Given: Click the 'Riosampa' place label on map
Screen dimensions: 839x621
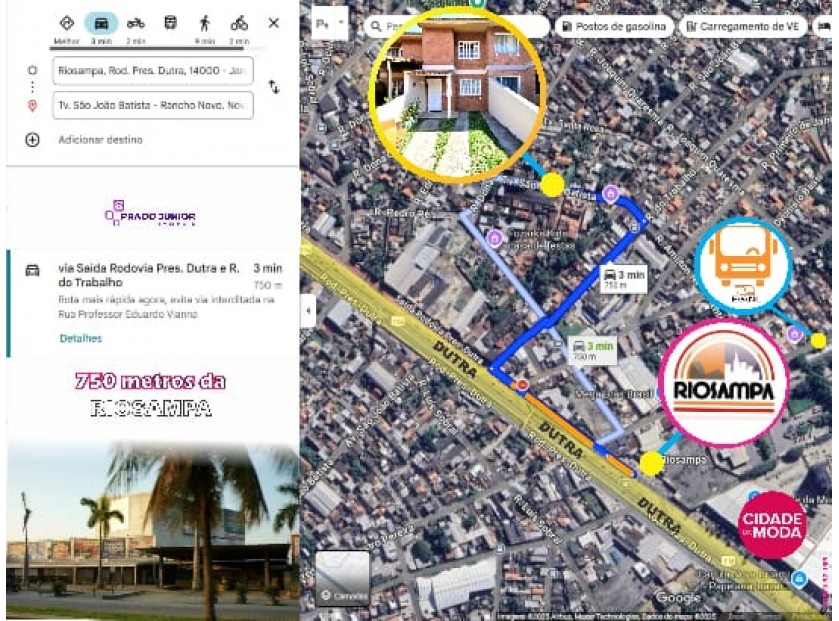Looking at the screenshot, I should 684,459.
